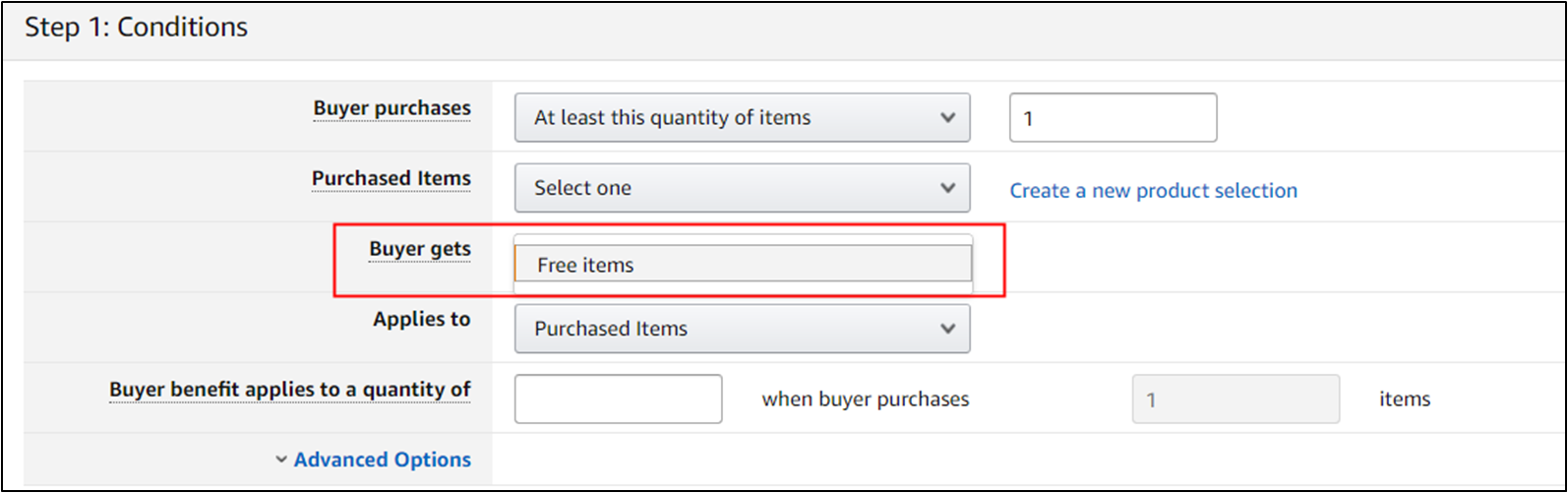1568x493 pixels.
Task: Click the greyed-out items count field
Action: [1236, 400]
